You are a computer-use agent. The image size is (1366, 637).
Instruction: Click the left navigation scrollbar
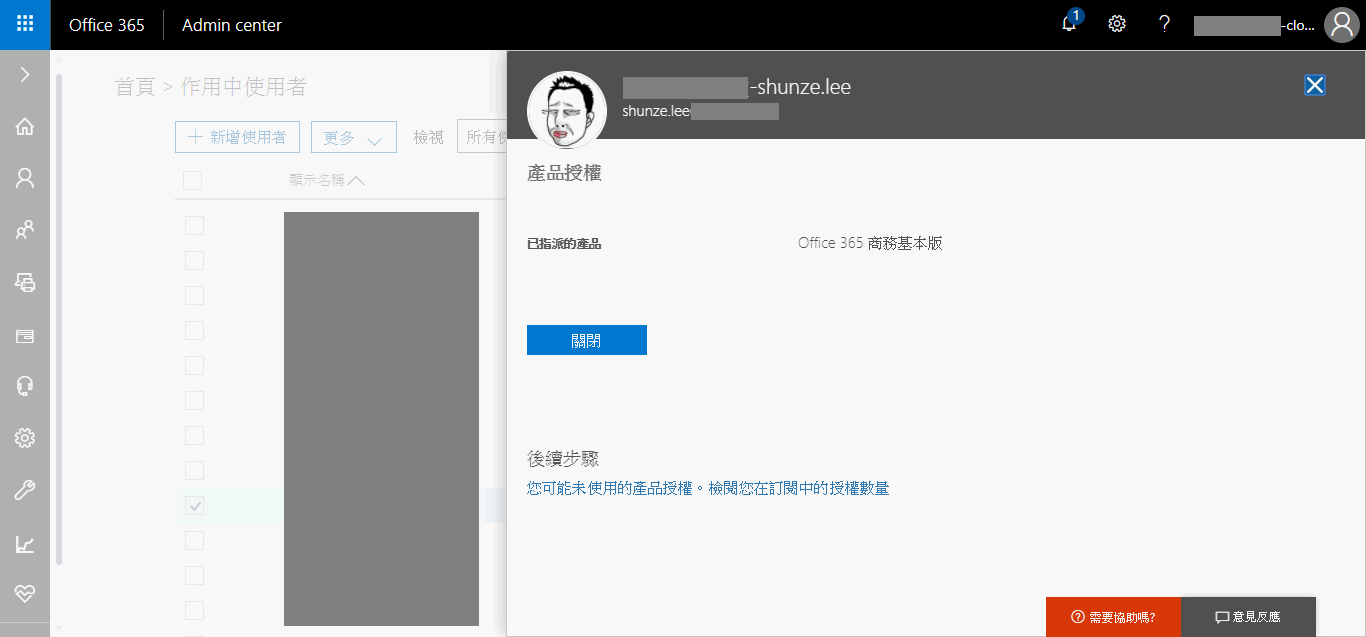pyautogui.click(x=58, y=318)
